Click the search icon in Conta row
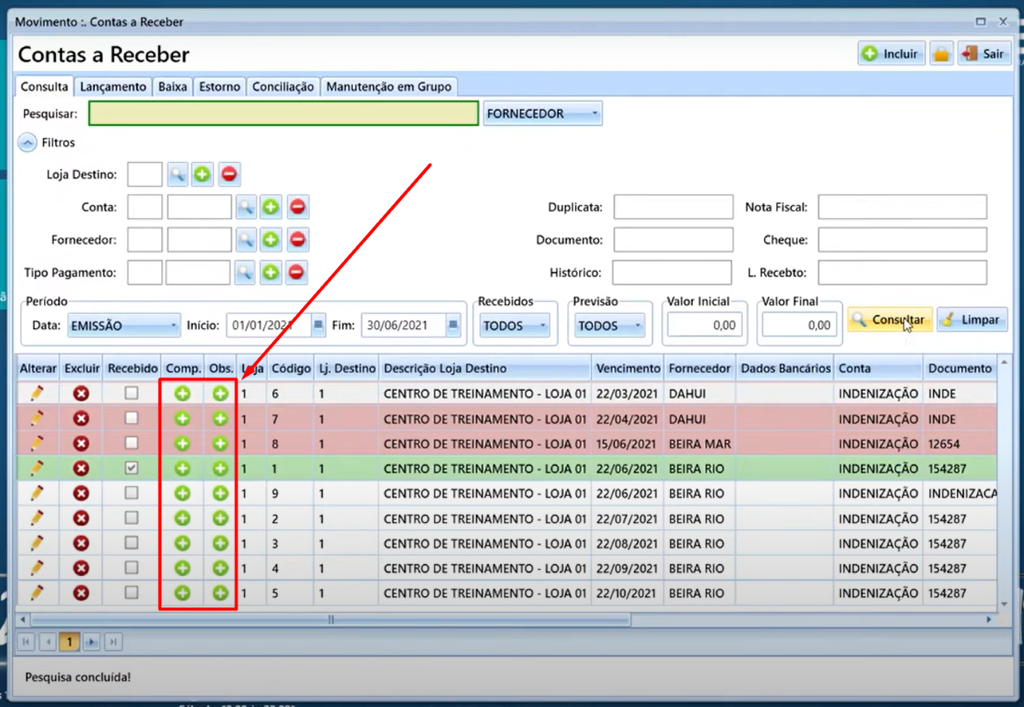 pos(246,208)
